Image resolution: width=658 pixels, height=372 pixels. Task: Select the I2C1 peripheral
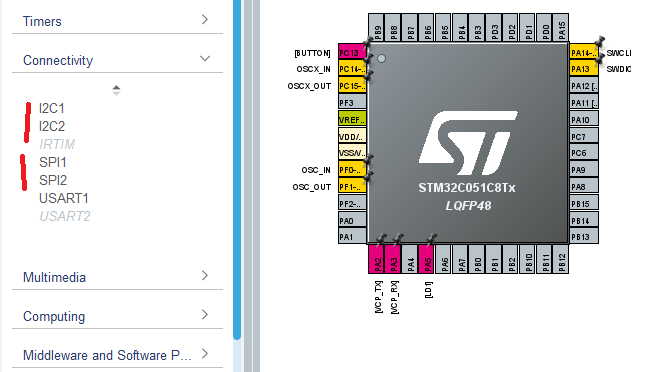[x=52, y=108]
